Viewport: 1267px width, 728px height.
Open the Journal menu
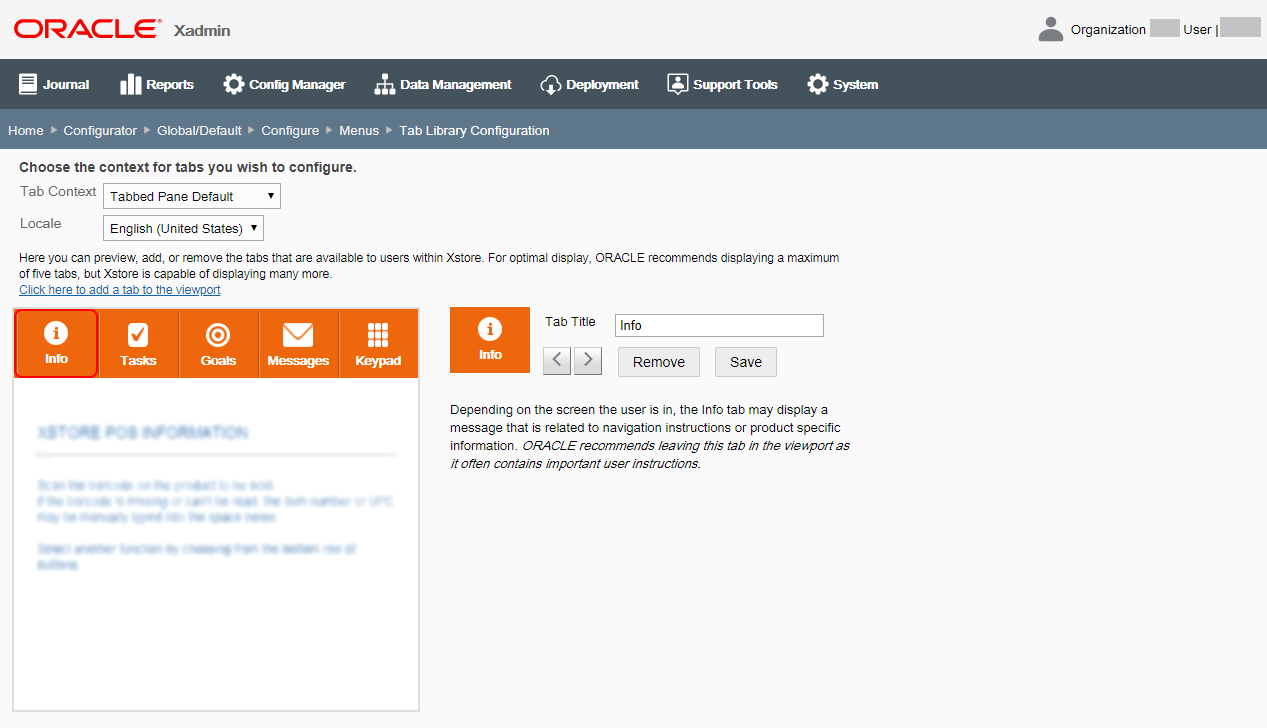coord(54,84)
